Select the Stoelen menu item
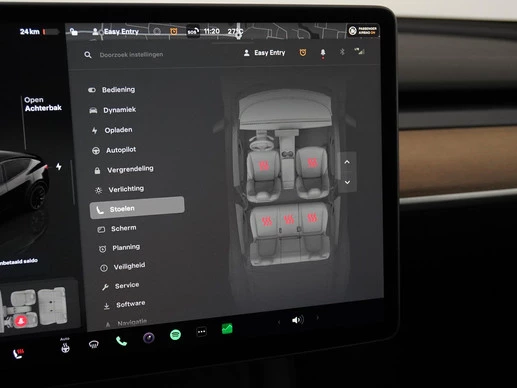Viewport: 517px width, 388px height. tap(137, 208)
